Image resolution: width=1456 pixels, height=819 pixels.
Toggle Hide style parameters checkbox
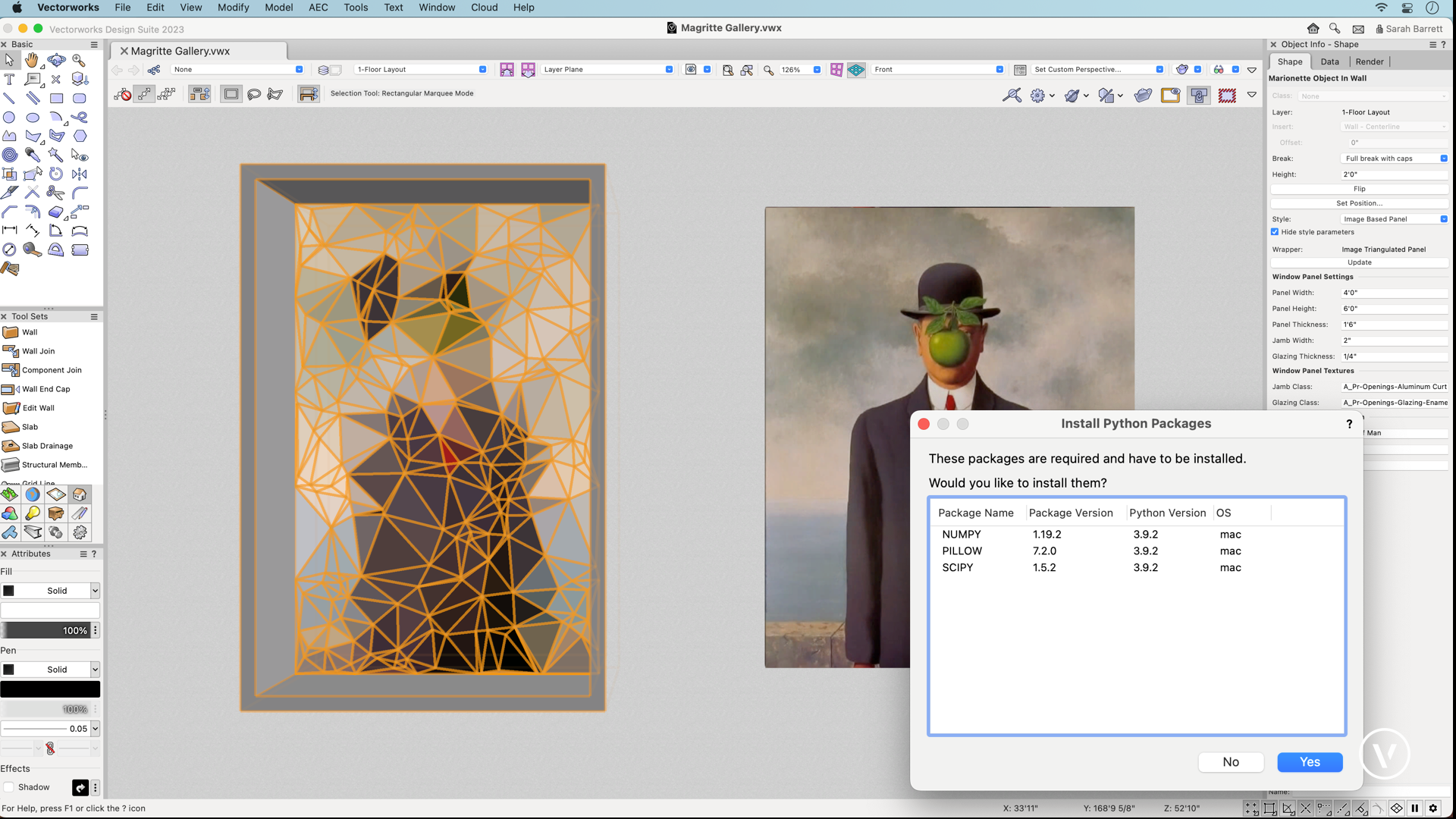coord(1276,231)
